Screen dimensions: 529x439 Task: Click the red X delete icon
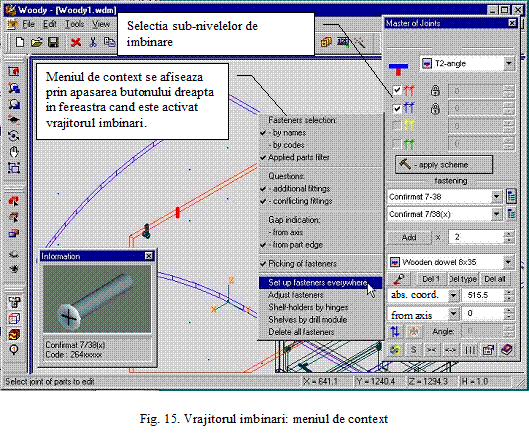[x=76, y=43]
